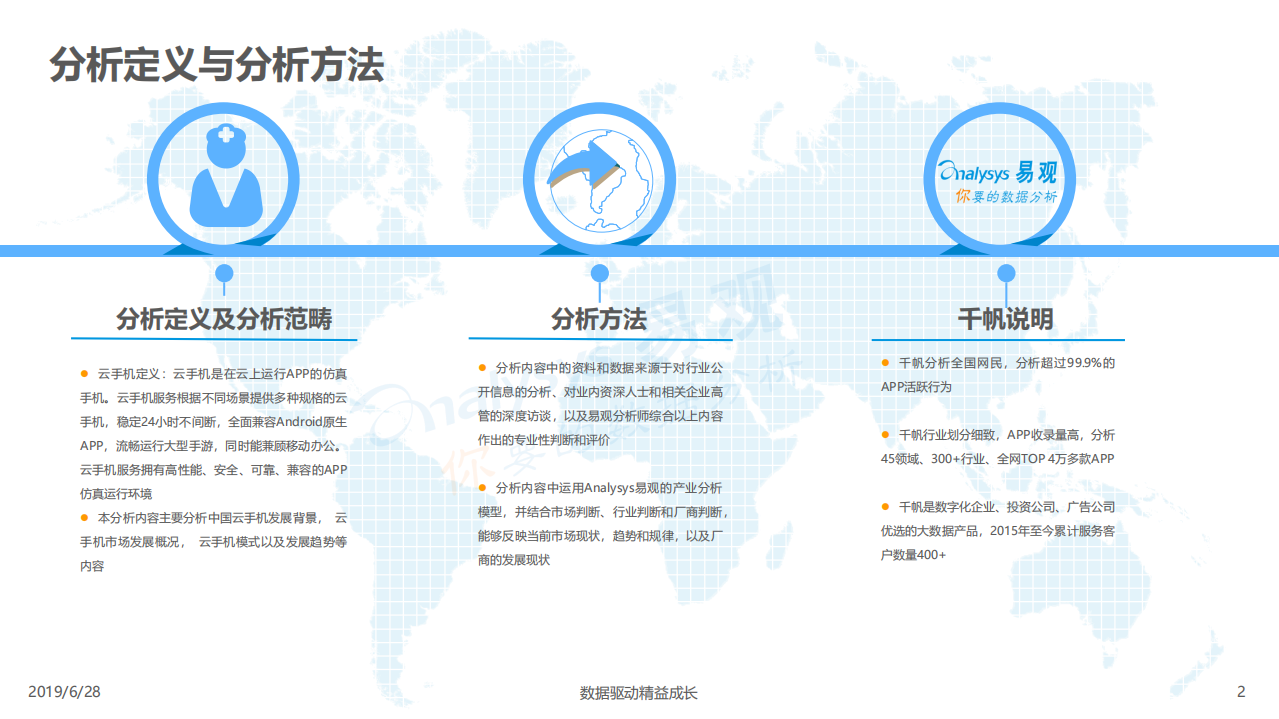Click the orange bullet beside 分析内容中运用Analysys易观
The width and height of the screenshot is (1279, 719).
pos(483,490)
